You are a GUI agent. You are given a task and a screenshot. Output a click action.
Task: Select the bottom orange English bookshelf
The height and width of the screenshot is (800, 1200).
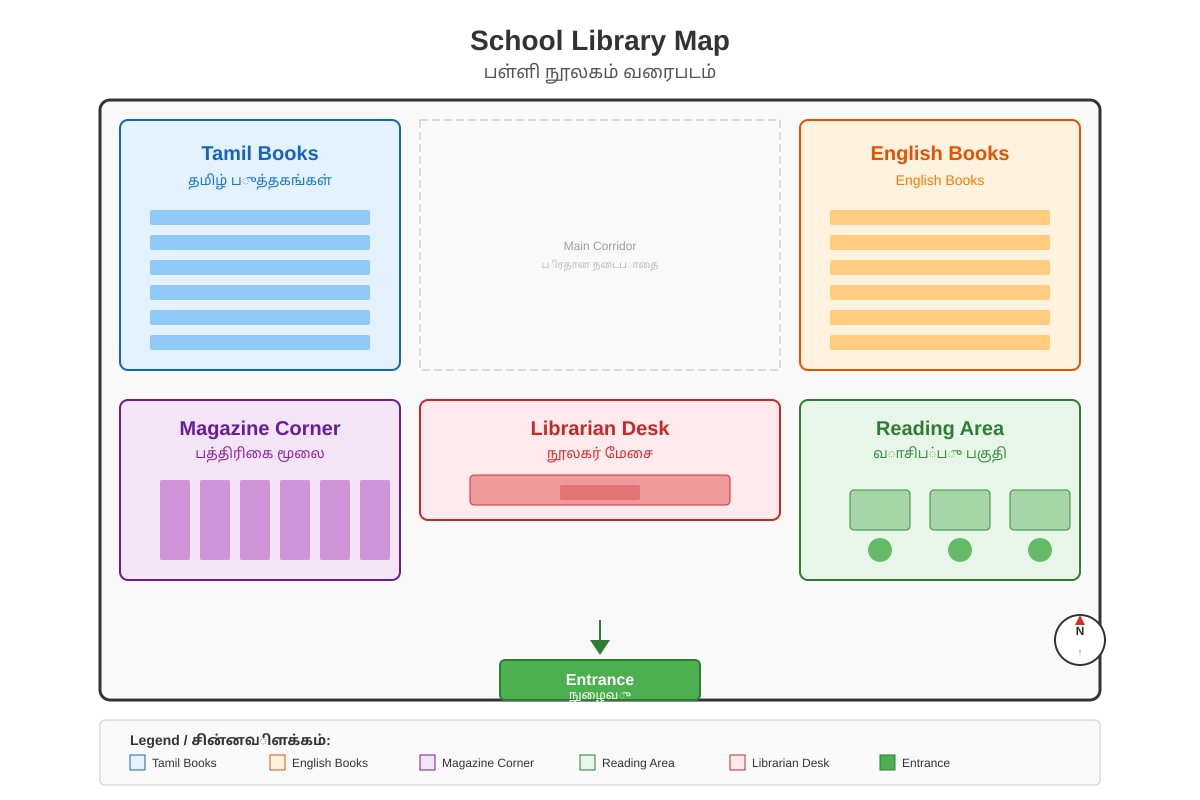[940, 342]
